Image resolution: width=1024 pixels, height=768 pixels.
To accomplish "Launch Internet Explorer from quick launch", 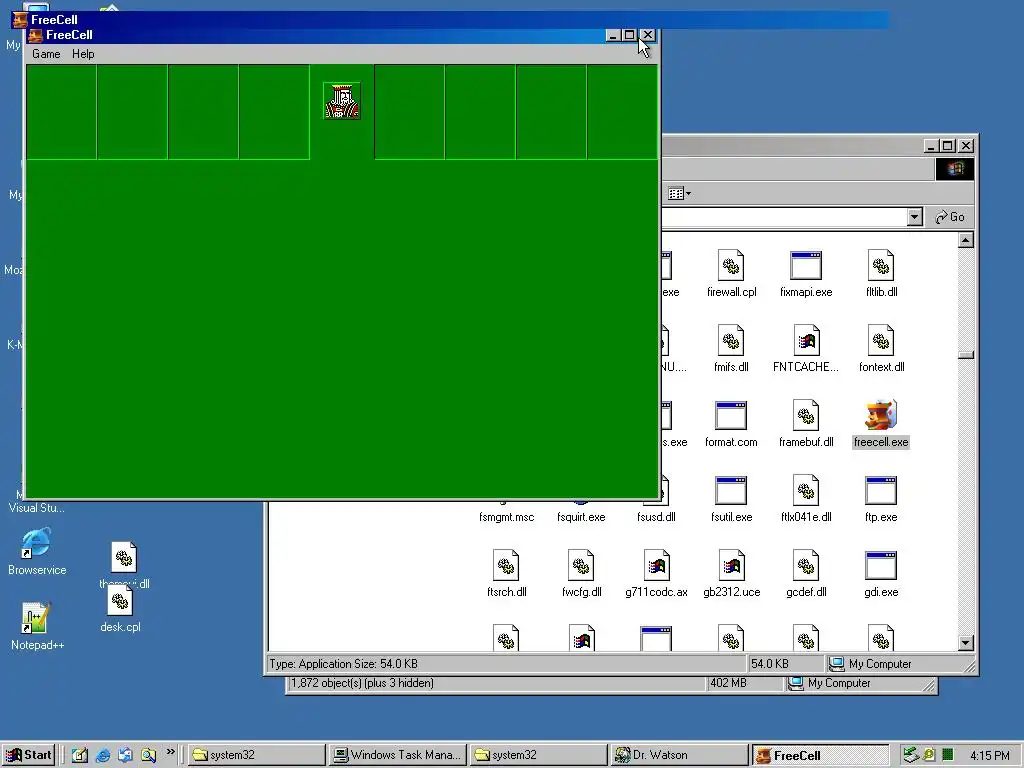I will click(103, 755).
